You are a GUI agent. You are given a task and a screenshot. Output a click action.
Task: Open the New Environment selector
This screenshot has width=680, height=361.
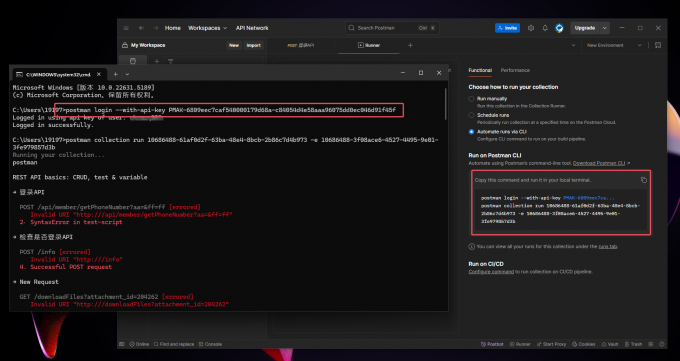pos(614,45)
